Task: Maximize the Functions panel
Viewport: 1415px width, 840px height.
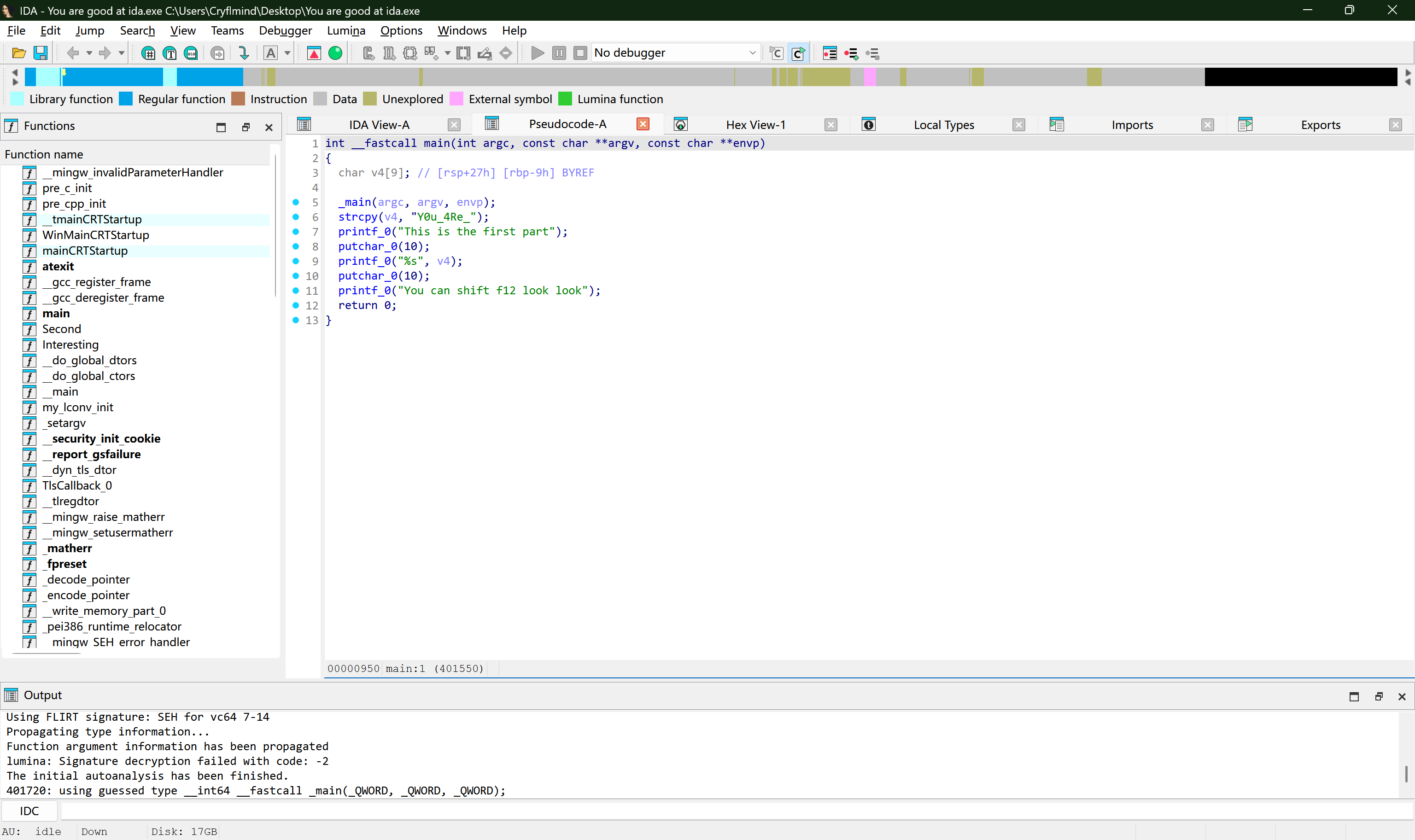Action: 221,128
